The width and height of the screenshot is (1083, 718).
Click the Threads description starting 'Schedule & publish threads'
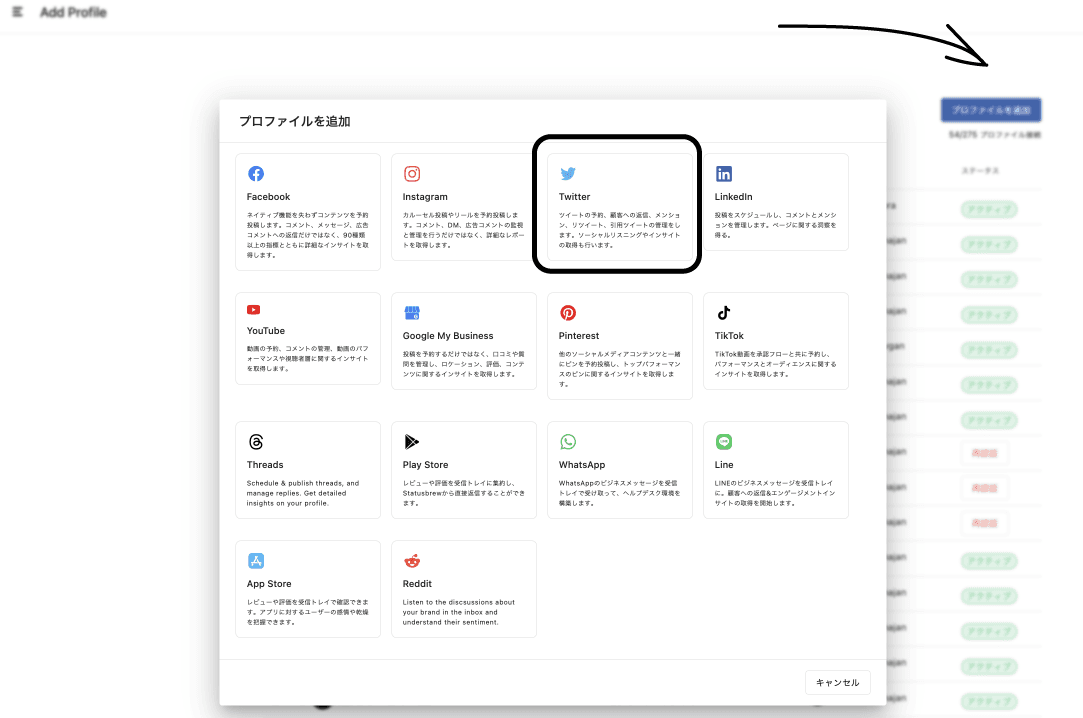(303, 493)
